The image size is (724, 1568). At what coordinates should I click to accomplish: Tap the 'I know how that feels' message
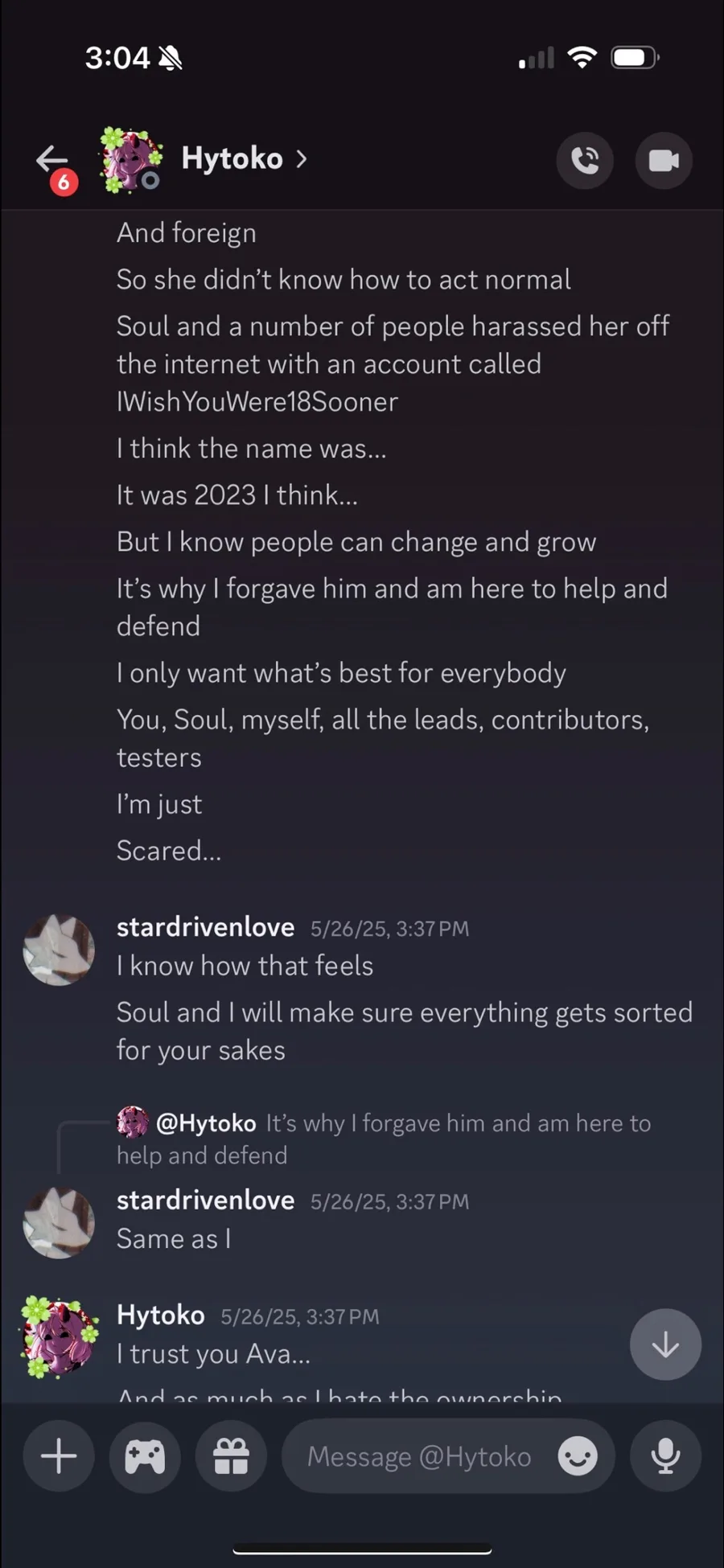coord(245,966)
